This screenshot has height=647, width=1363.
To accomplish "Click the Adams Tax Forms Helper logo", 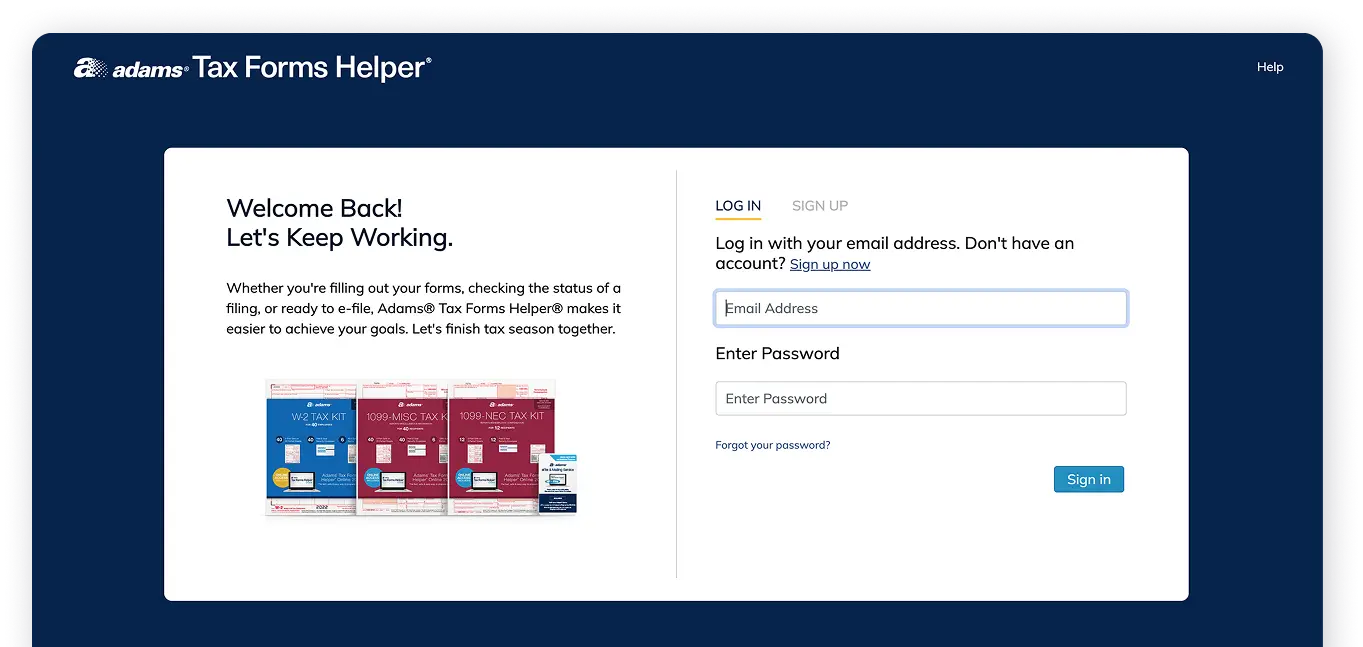I will pos(253,68).
